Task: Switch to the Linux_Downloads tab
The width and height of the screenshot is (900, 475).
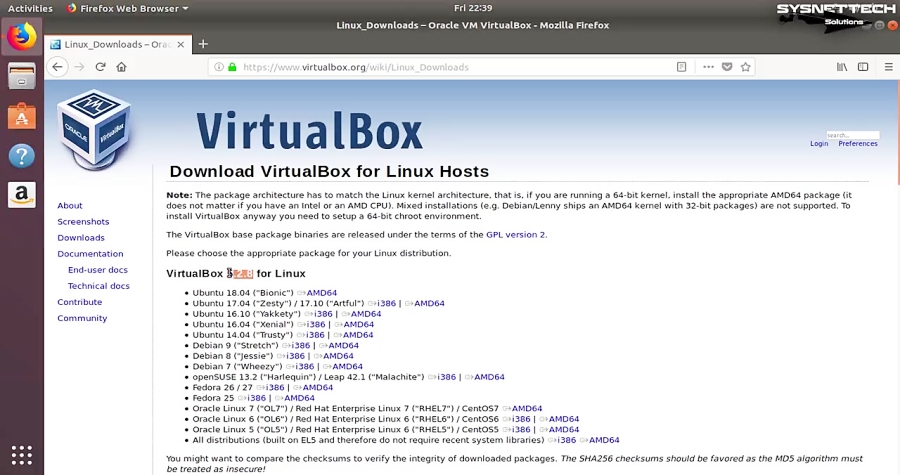Action: pyautogui.click(x=115, y=44)
